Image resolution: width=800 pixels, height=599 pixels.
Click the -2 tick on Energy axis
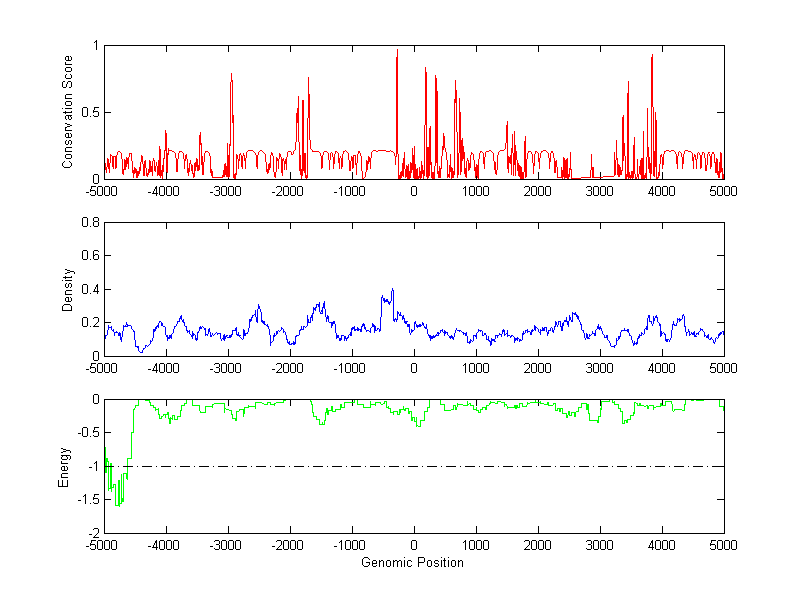tap(93, 534)
